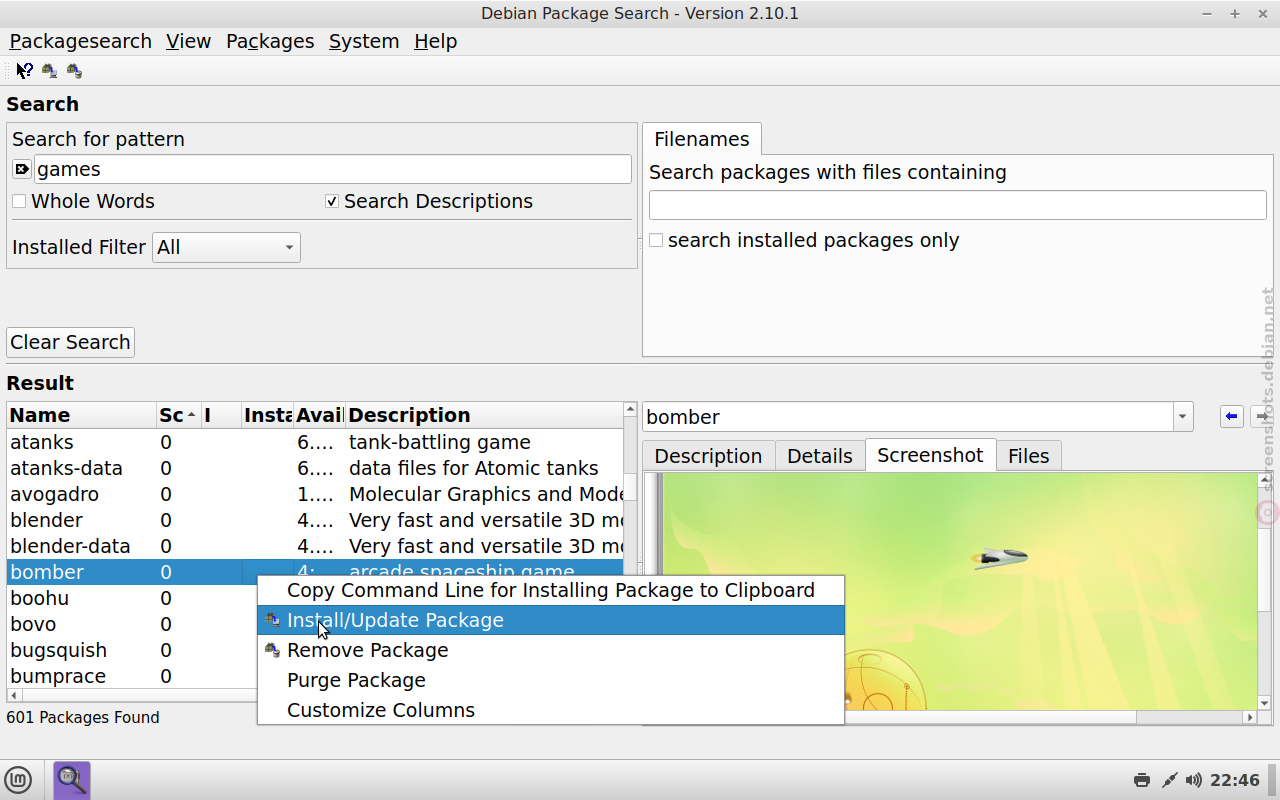Select the avogadro package row

click(315, 494)
